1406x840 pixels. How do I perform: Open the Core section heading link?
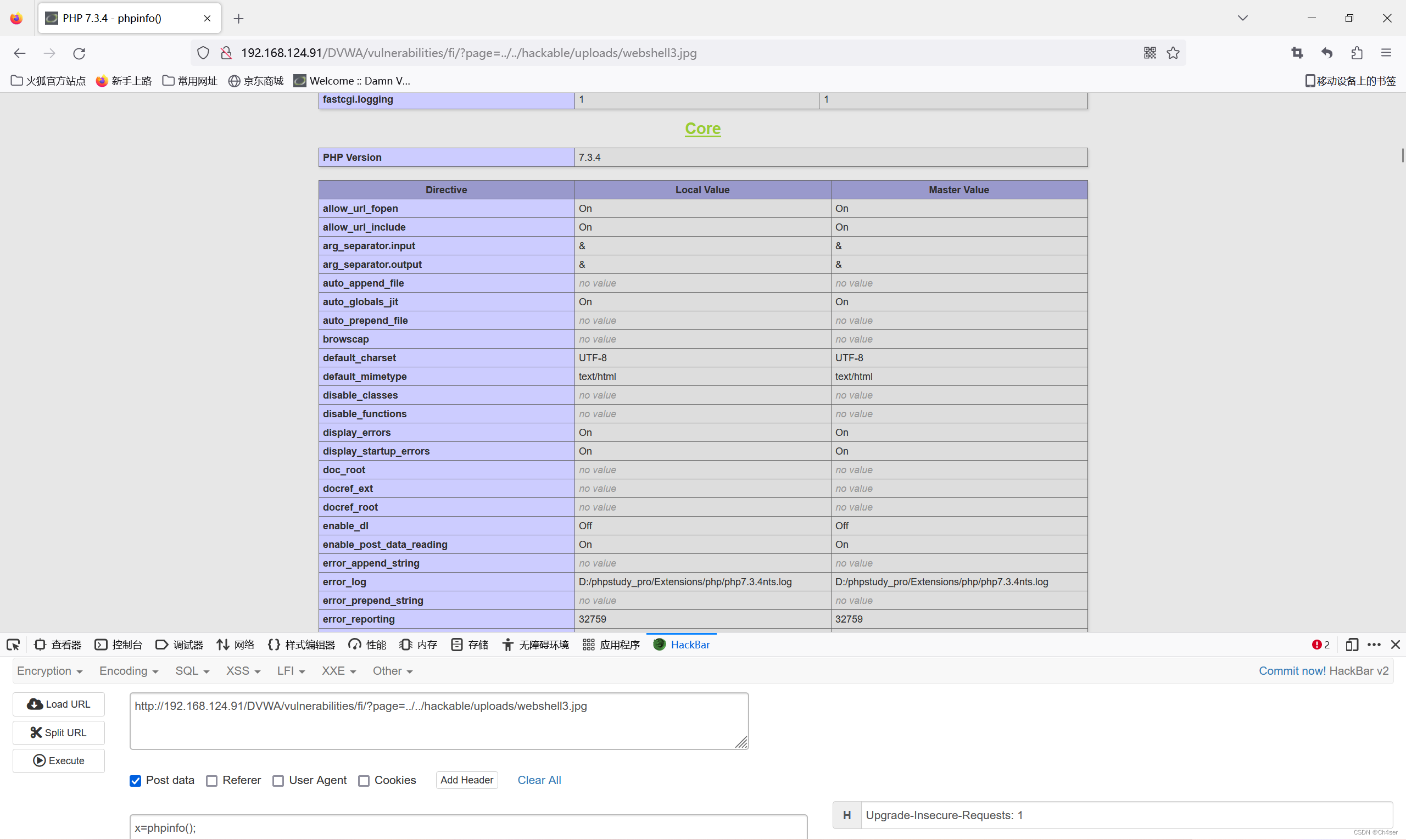[x=702, y=128]
